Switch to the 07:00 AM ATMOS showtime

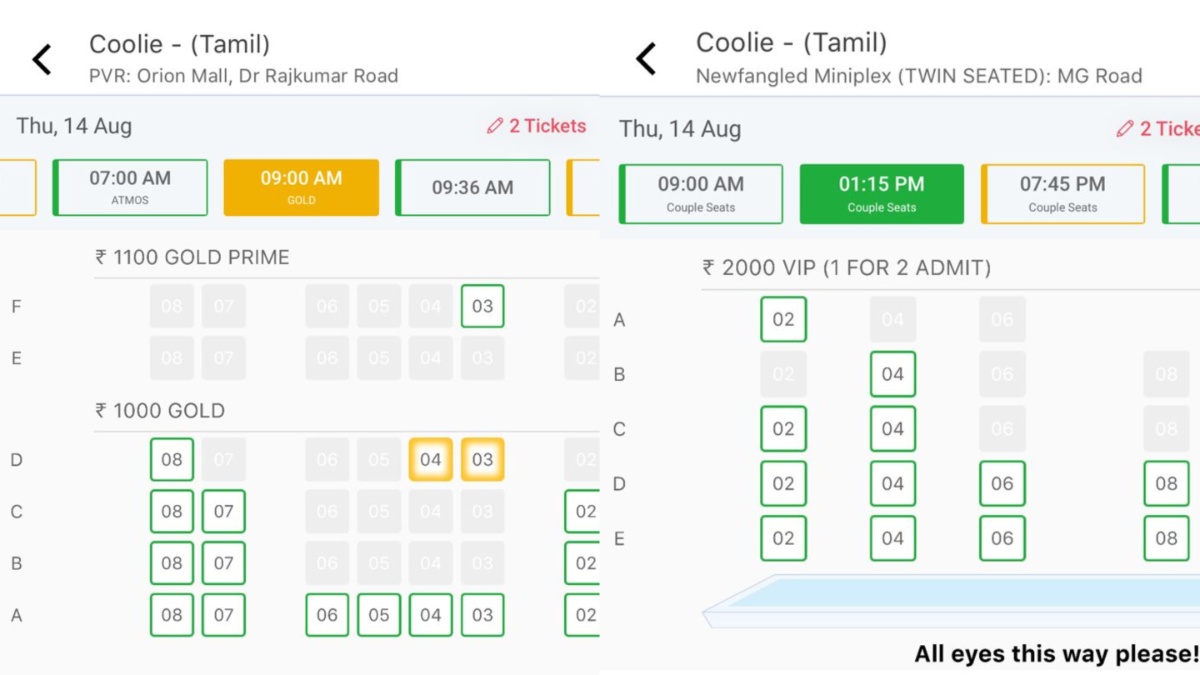click(128, 187)
